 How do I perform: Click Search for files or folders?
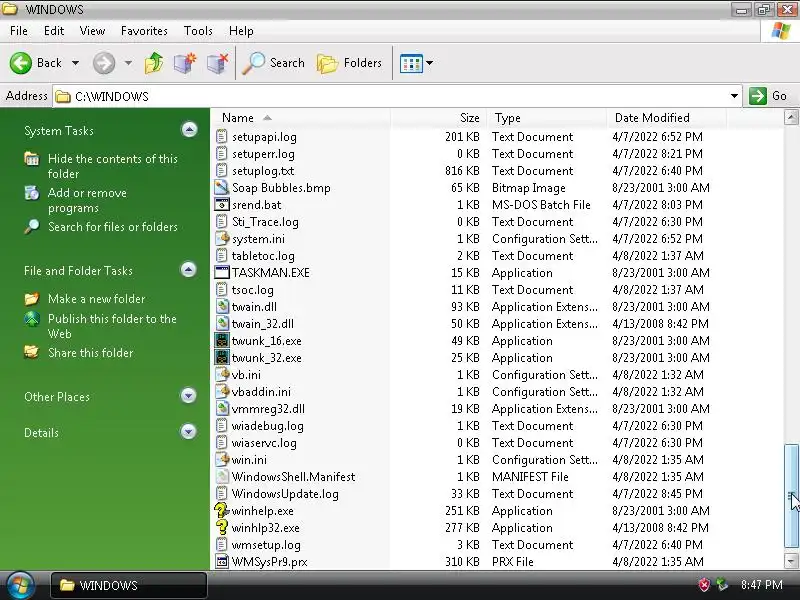(x=113, y=227)
